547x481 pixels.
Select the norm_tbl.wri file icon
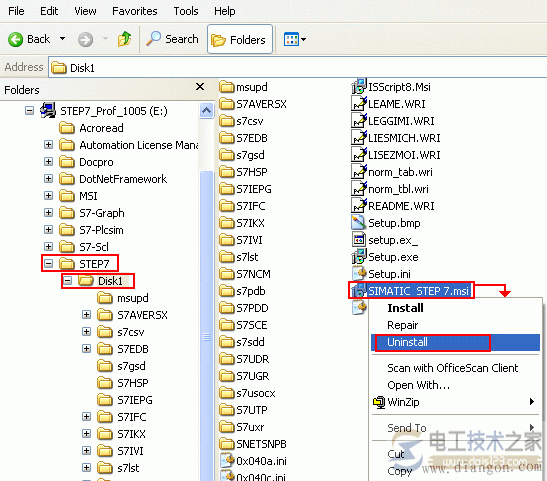(359, 189)
